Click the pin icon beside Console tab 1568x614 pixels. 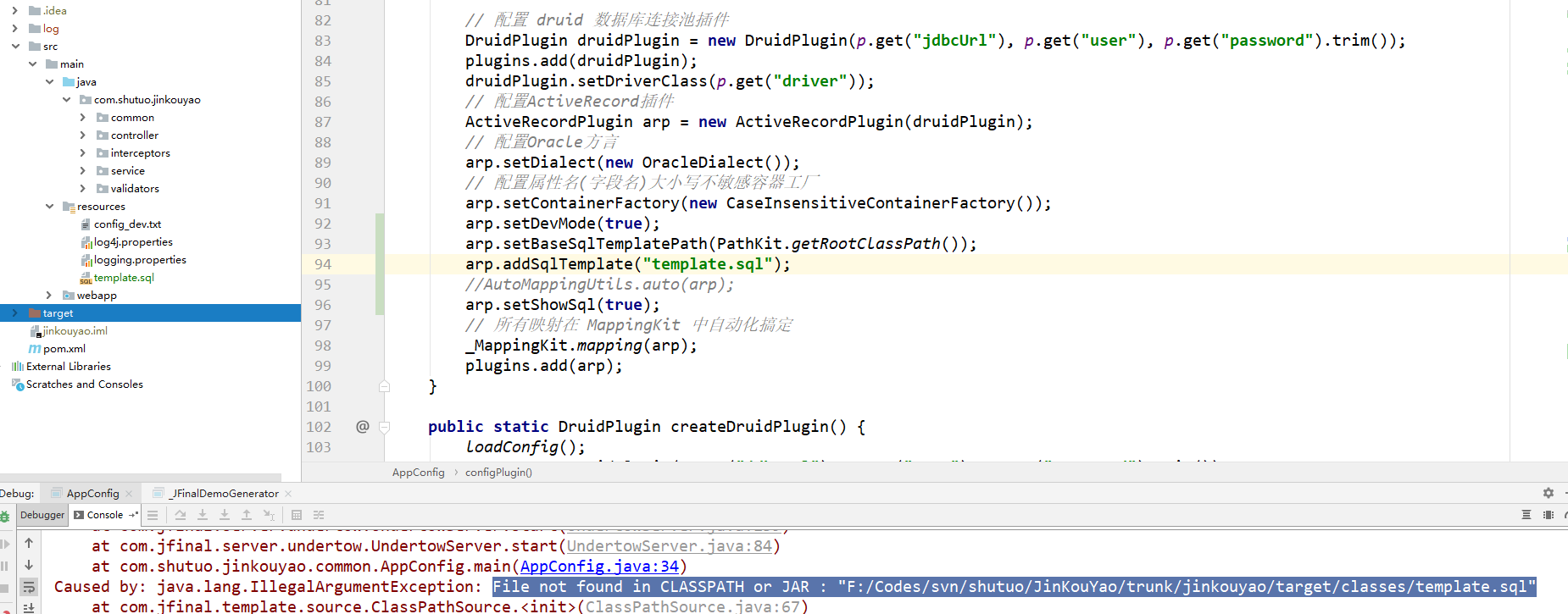tap(133, 515)
